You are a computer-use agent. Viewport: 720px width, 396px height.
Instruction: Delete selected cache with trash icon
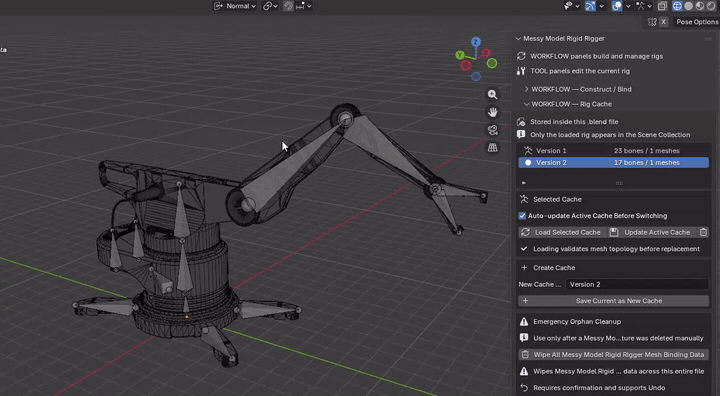[703, 232]
